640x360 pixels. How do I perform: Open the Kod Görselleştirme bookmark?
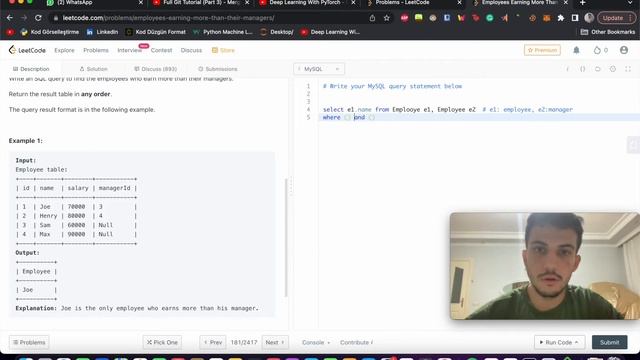pyautogui.click(x=49, y=32)
